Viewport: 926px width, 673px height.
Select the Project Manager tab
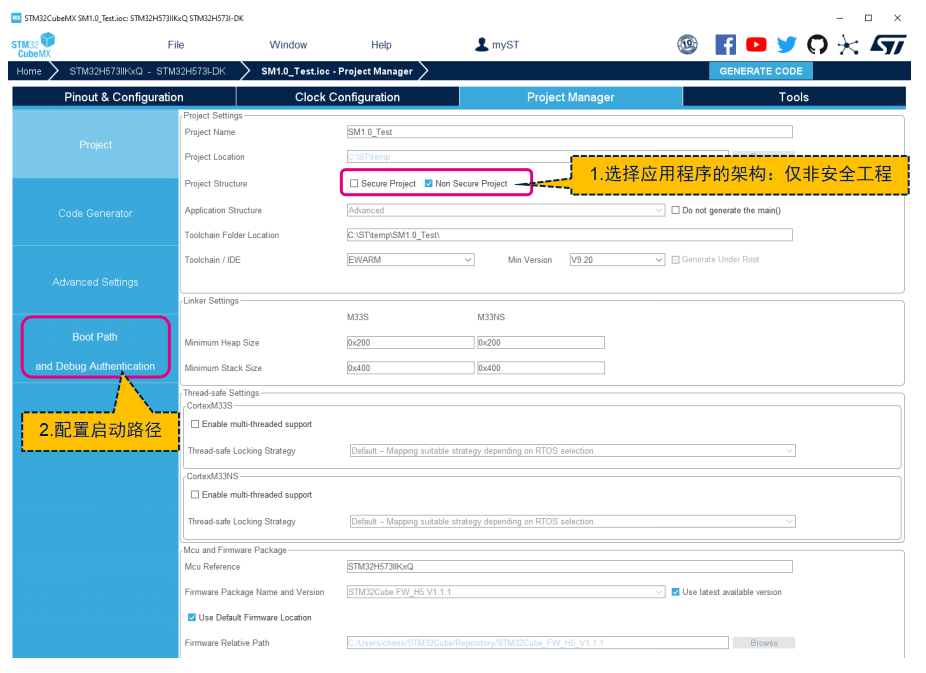point(570,97)
